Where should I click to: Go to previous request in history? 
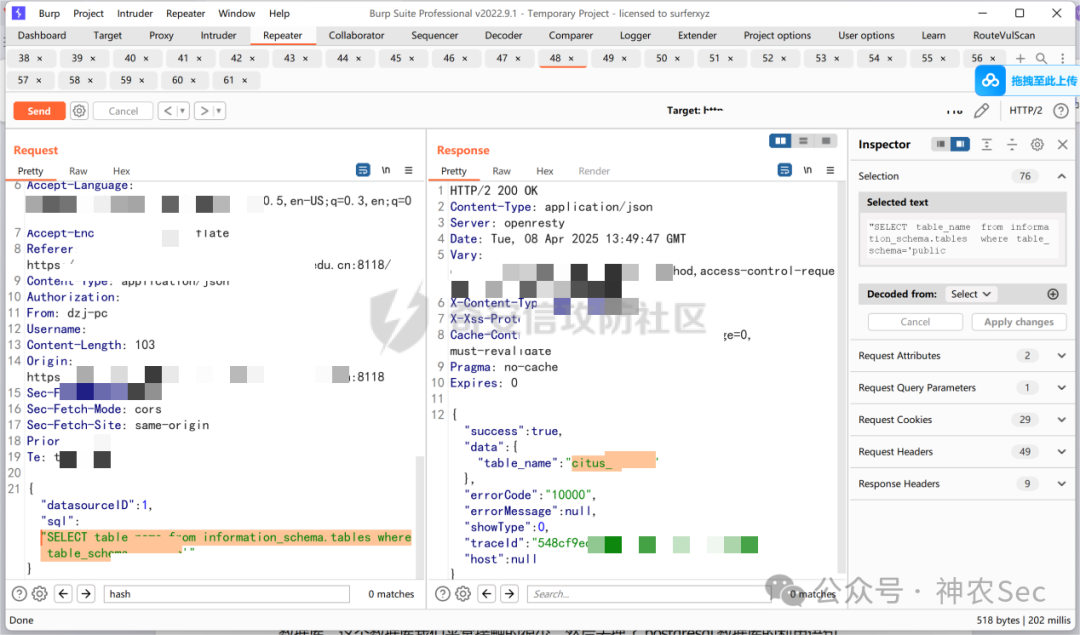[x=167, y=111]
